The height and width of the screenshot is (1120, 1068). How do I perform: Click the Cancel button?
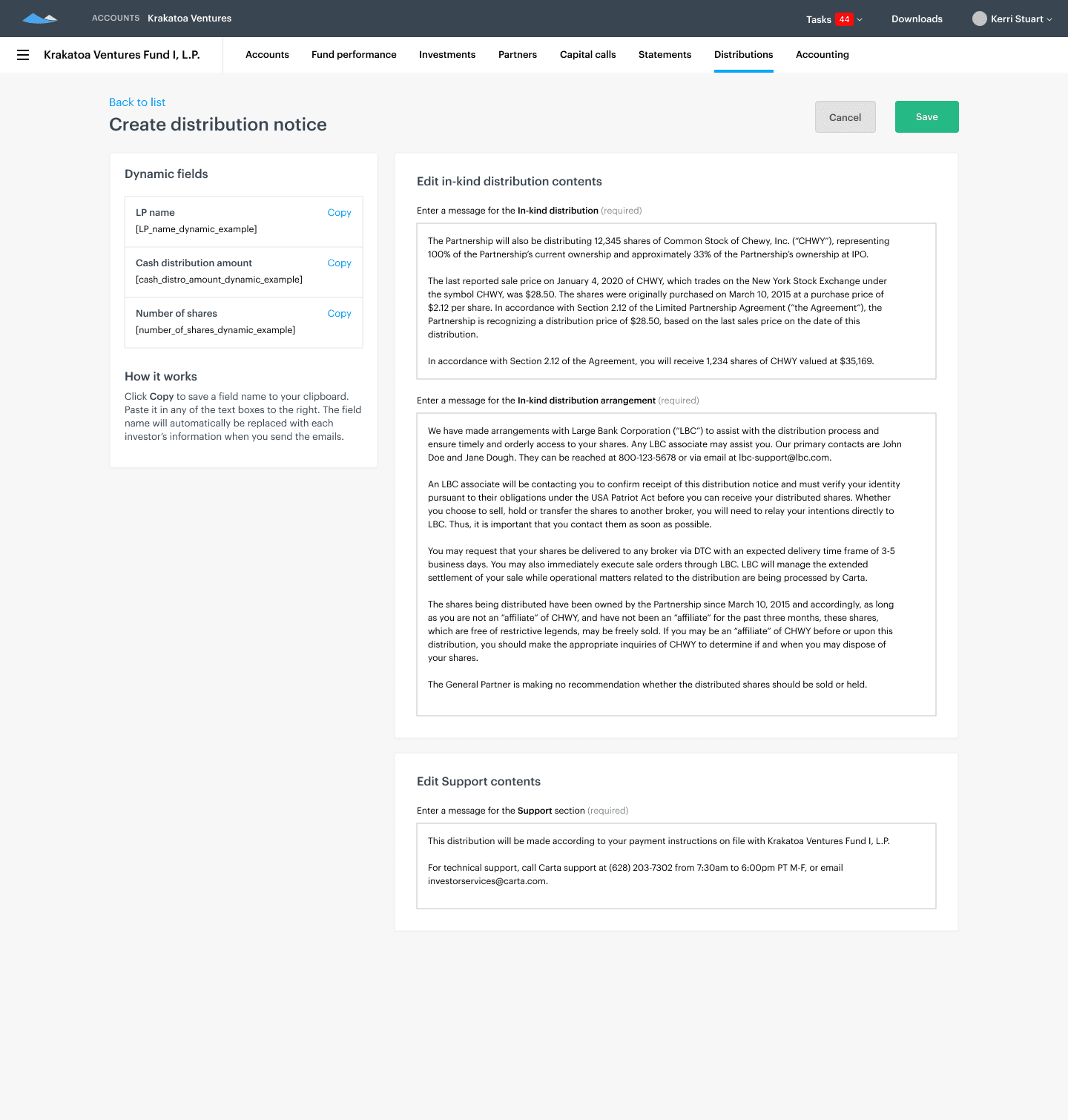845,117
